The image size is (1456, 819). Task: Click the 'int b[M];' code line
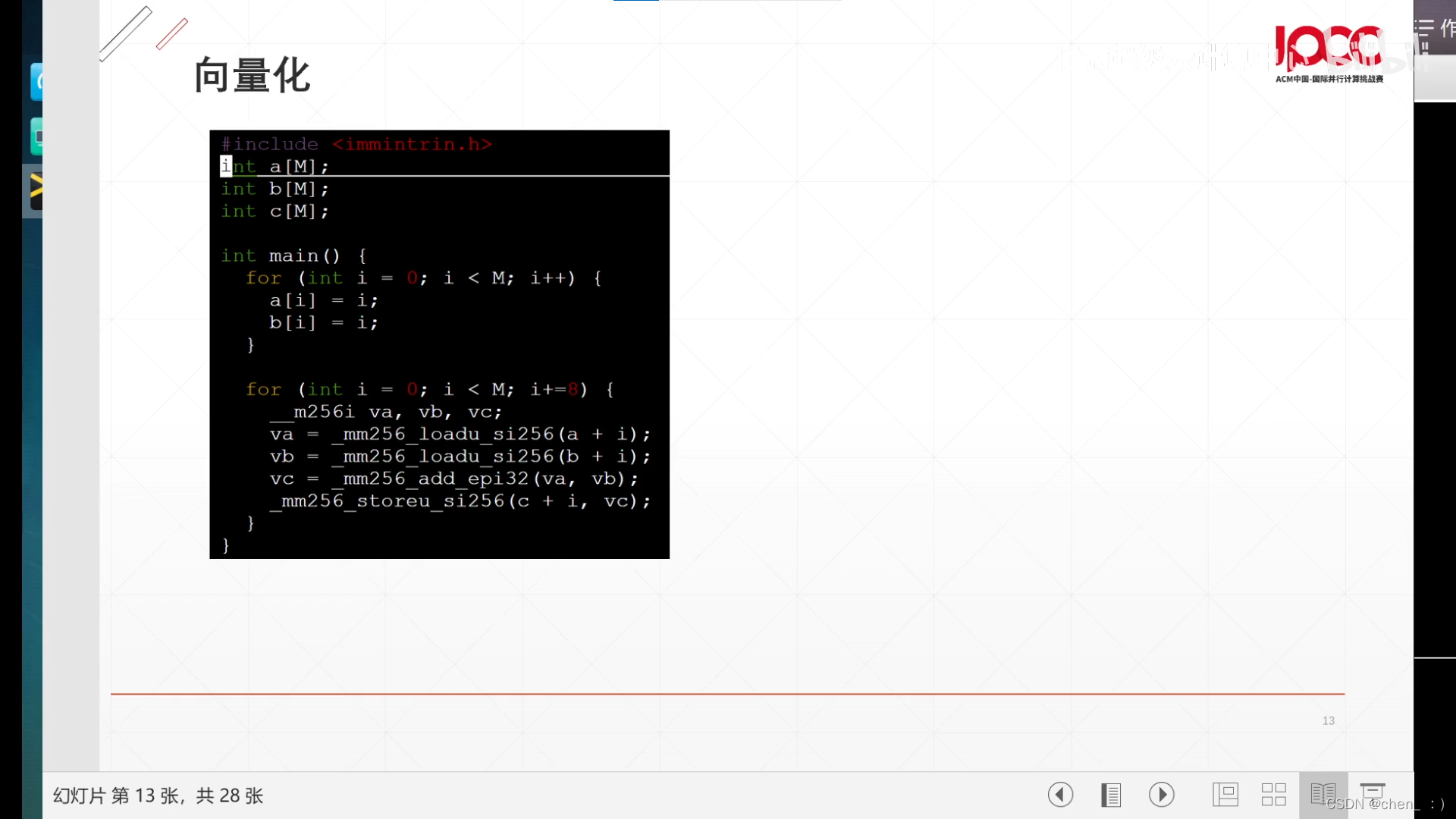(275, 189)
